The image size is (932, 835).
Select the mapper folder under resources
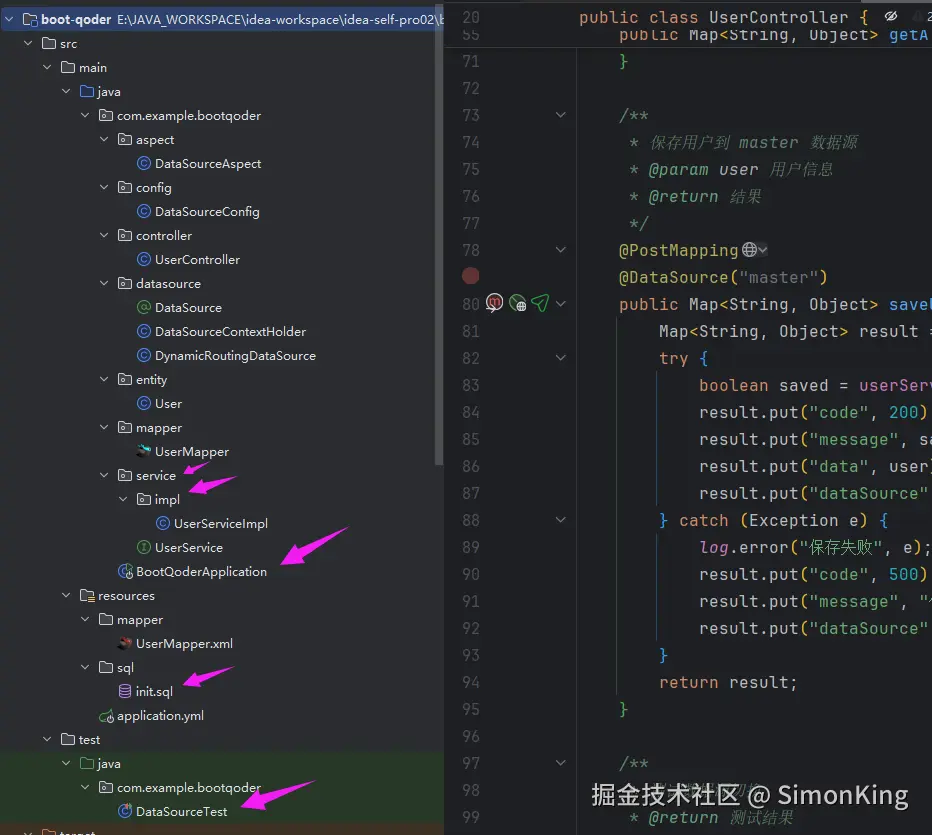coord(140,620)
